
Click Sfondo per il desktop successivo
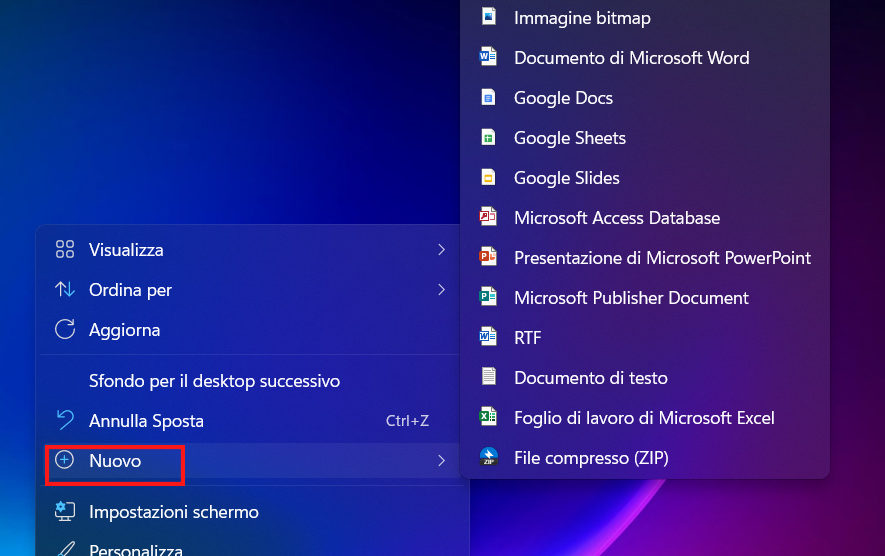coord(214,381)
